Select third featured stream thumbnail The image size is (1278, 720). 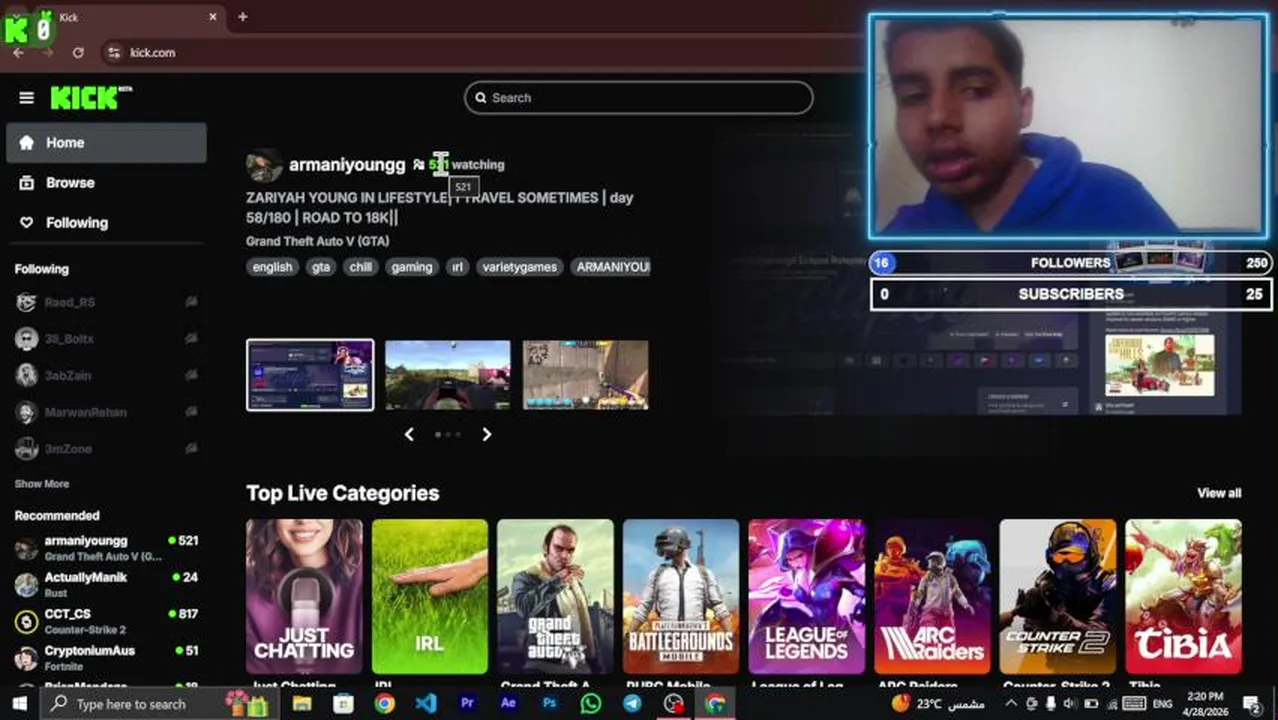[585, 375]
